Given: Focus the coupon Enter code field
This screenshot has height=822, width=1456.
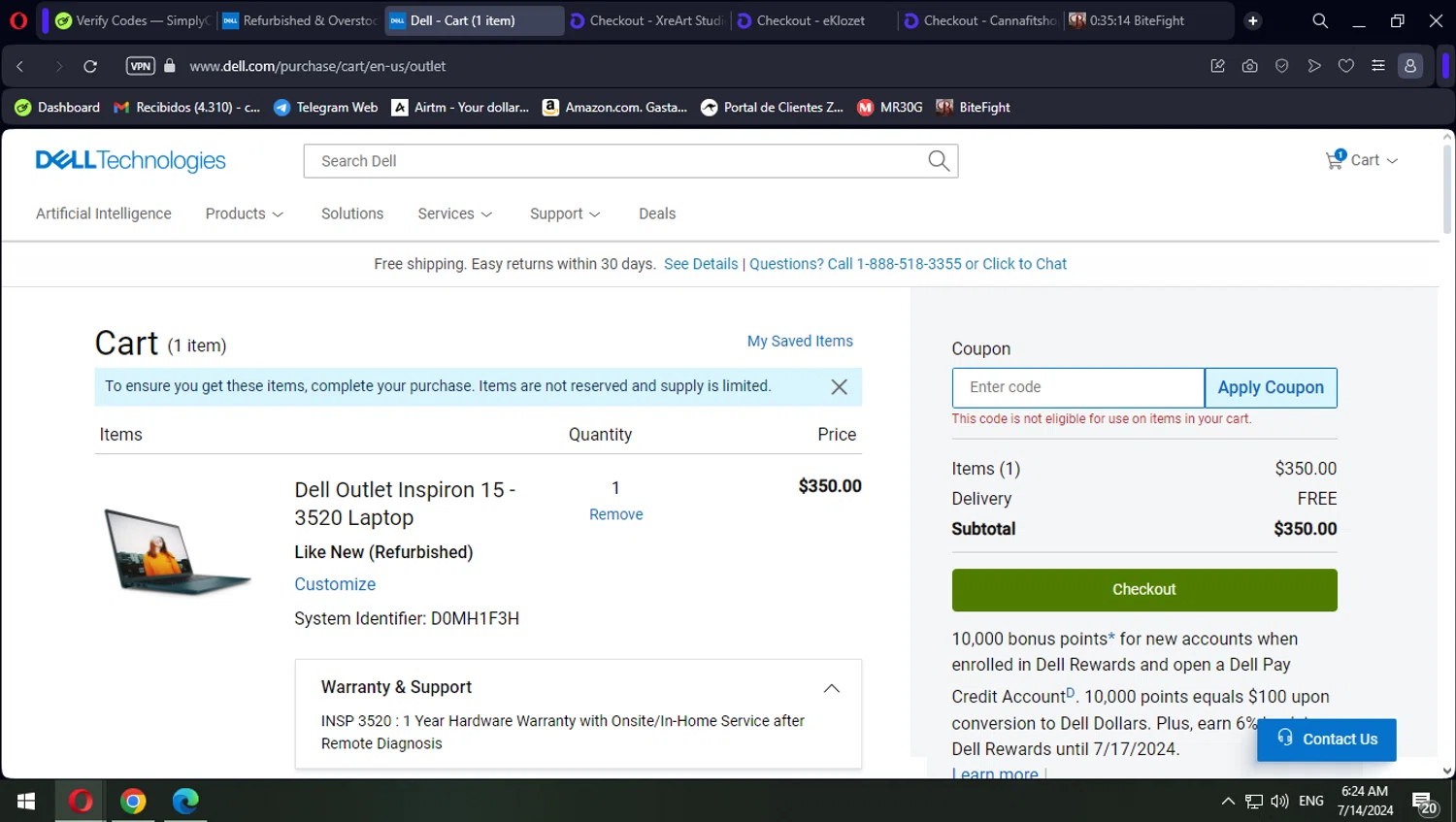Looking at the screenshot, I should pos(1078,387).
